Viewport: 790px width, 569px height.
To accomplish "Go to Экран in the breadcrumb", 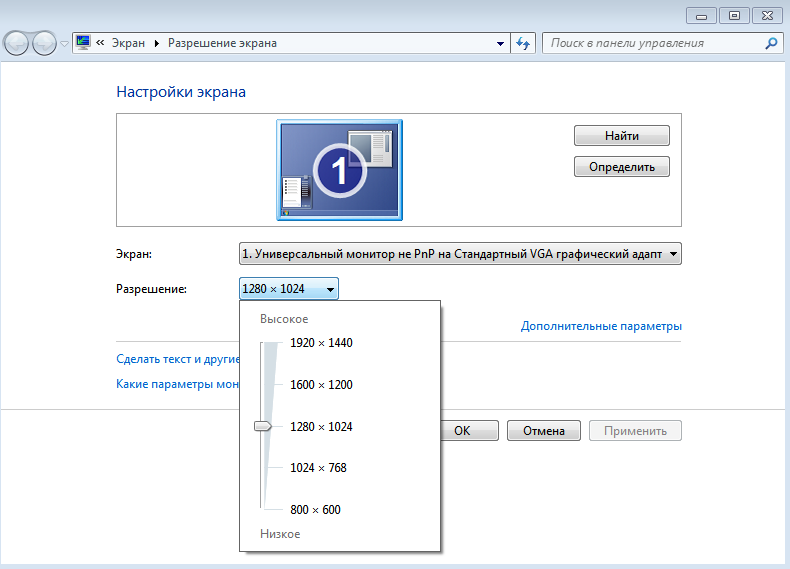I will click(x=128, y=43).
